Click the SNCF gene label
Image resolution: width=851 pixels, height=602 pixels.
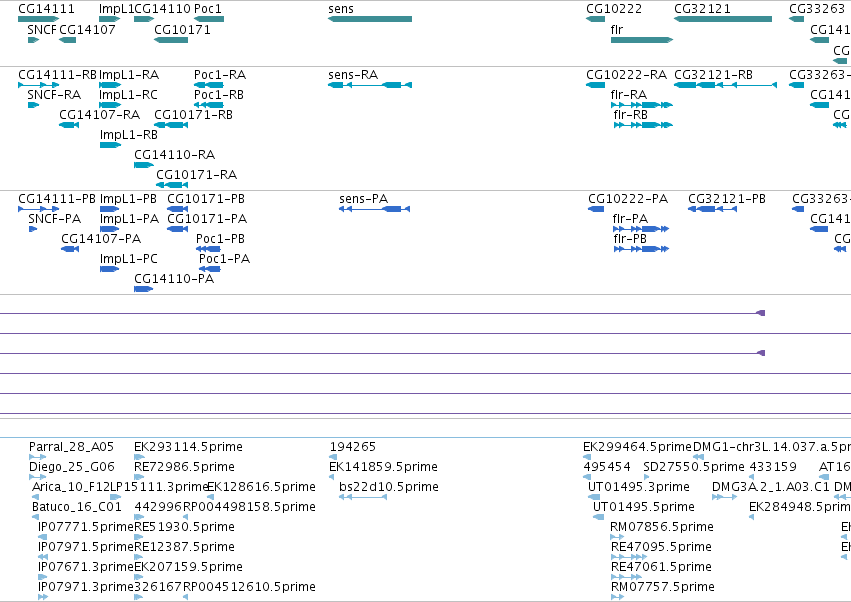coord(42,29)
